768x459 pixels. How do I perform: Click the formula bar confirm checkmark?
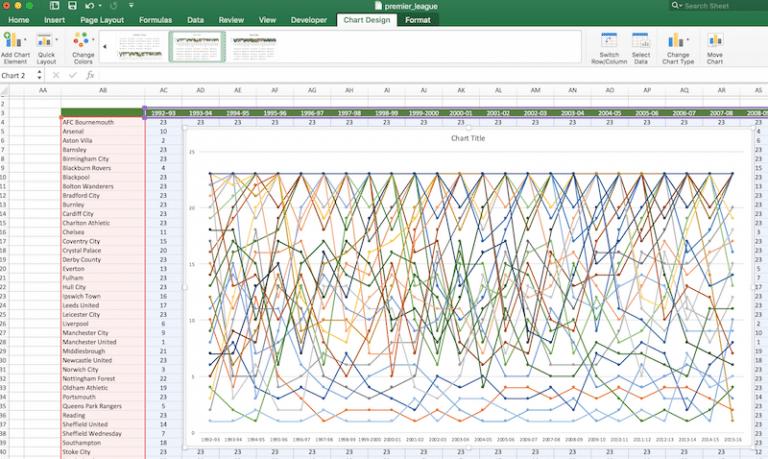click(73, 75)
